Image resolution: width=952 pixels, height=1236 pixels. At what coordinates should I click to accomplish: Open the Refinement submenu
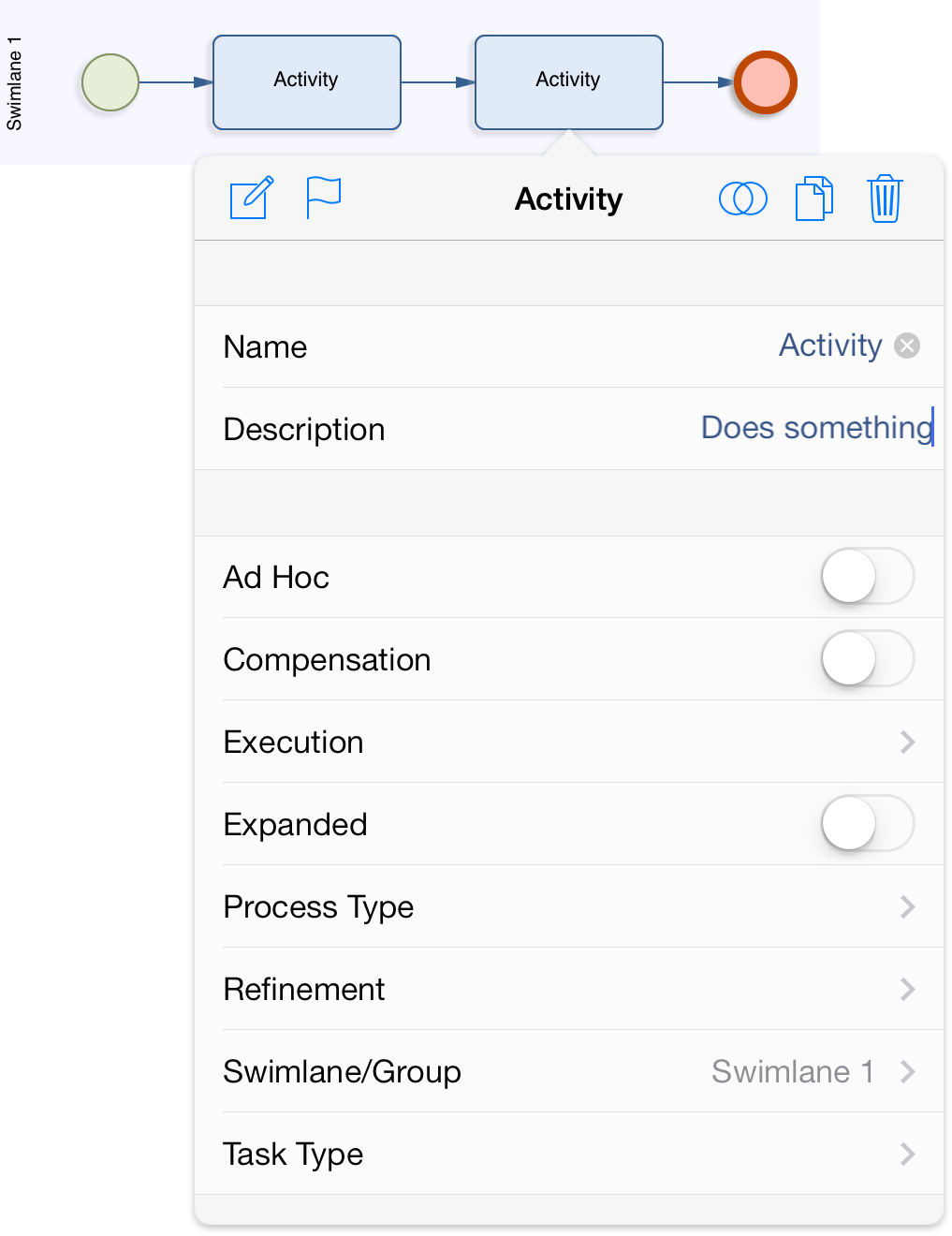(569, 989)
